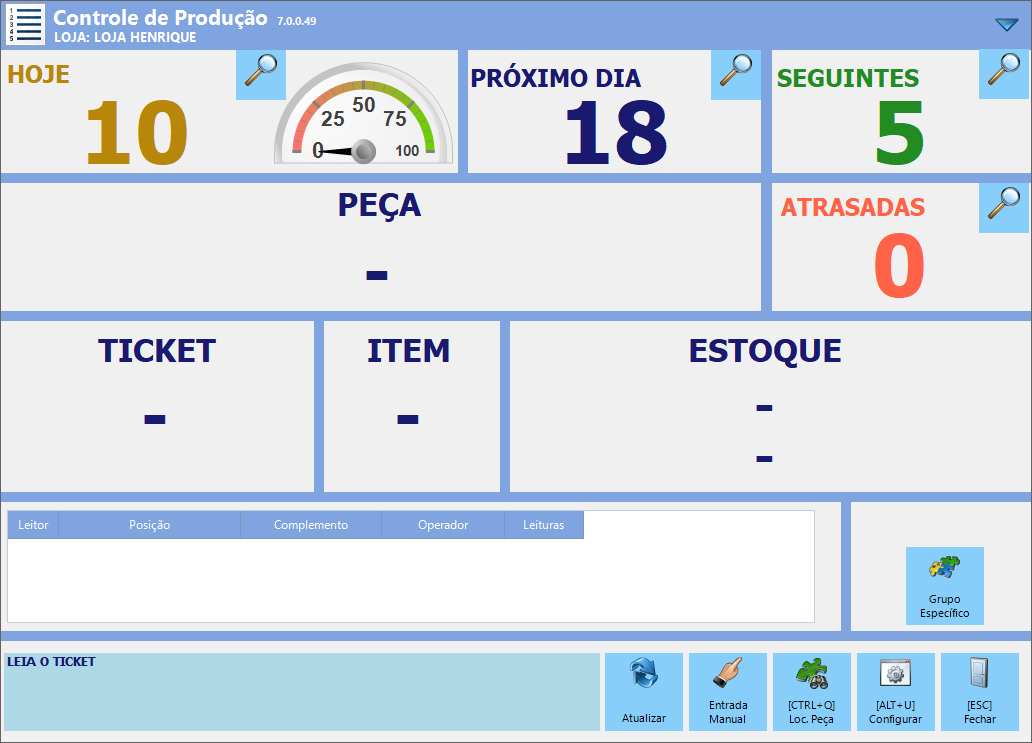Click the progress gauge dial
This screenshot has height=743, width=1032.
point(363,113)
